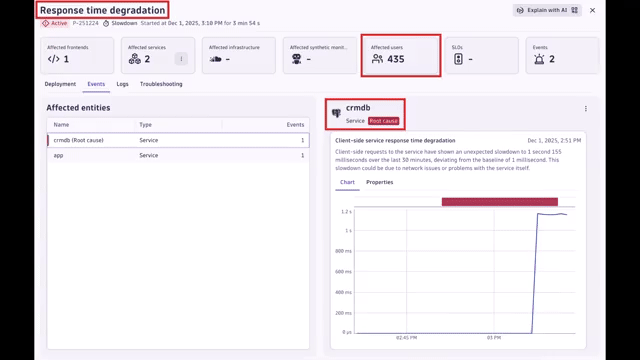Open the Events 2 summary card

click(x=562, y=55)
